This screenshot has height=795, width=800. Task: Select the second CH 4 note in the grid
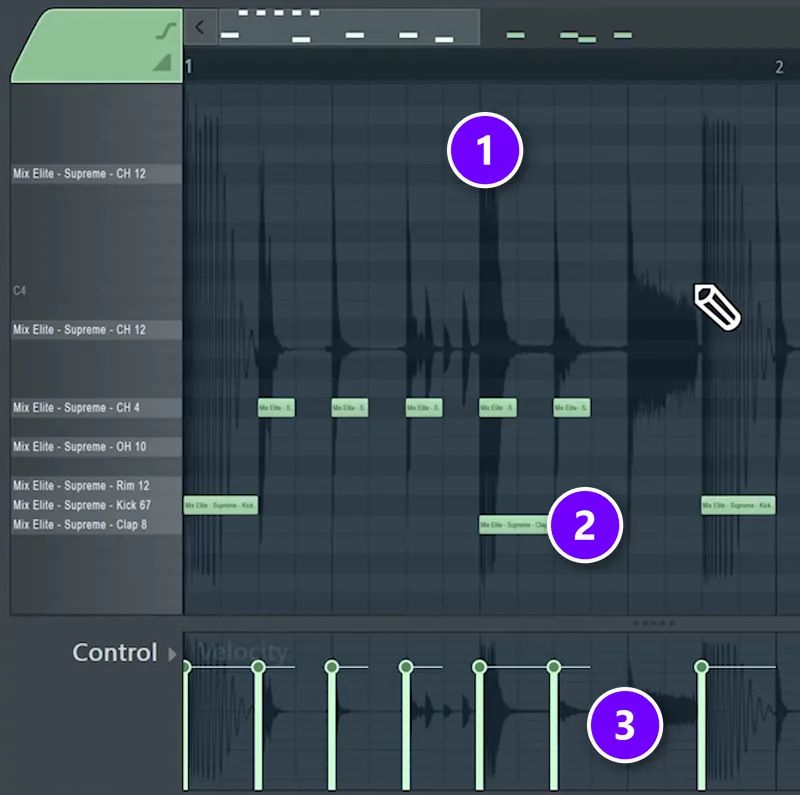(x=350, y=408)
